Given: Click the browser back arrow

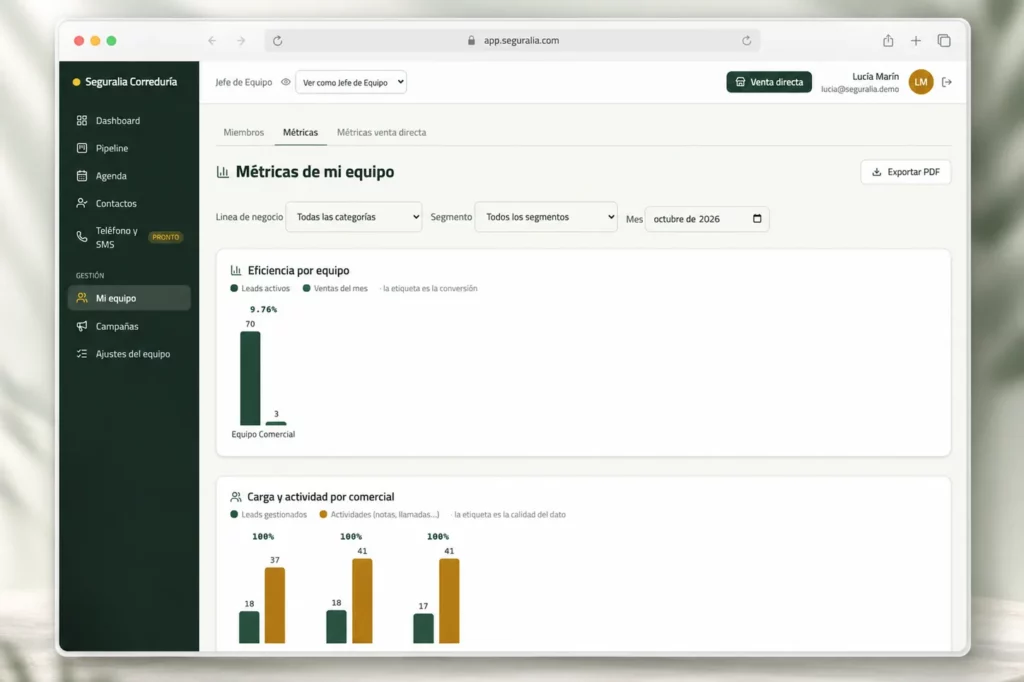Looking at the screenshot, I should (x=212, y=41).
